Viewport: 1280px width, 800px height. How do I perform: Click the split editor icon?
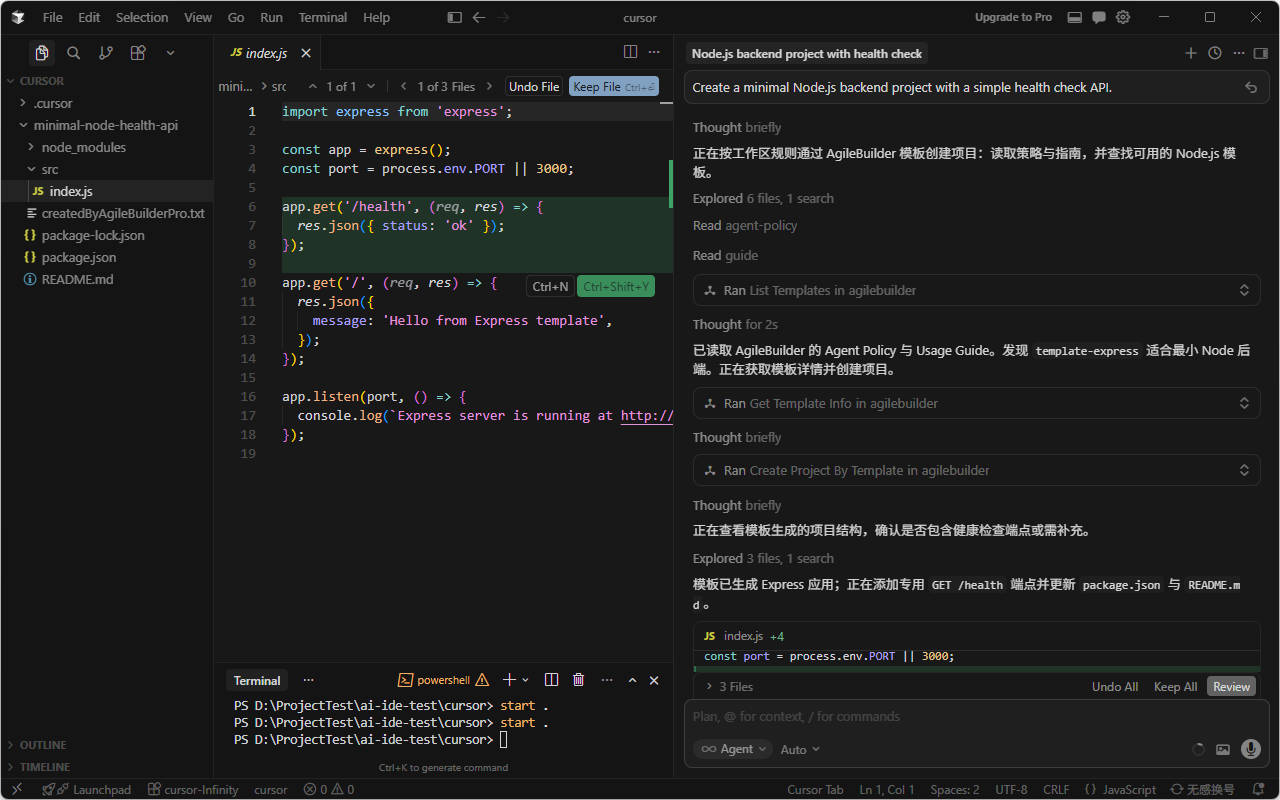630,52
